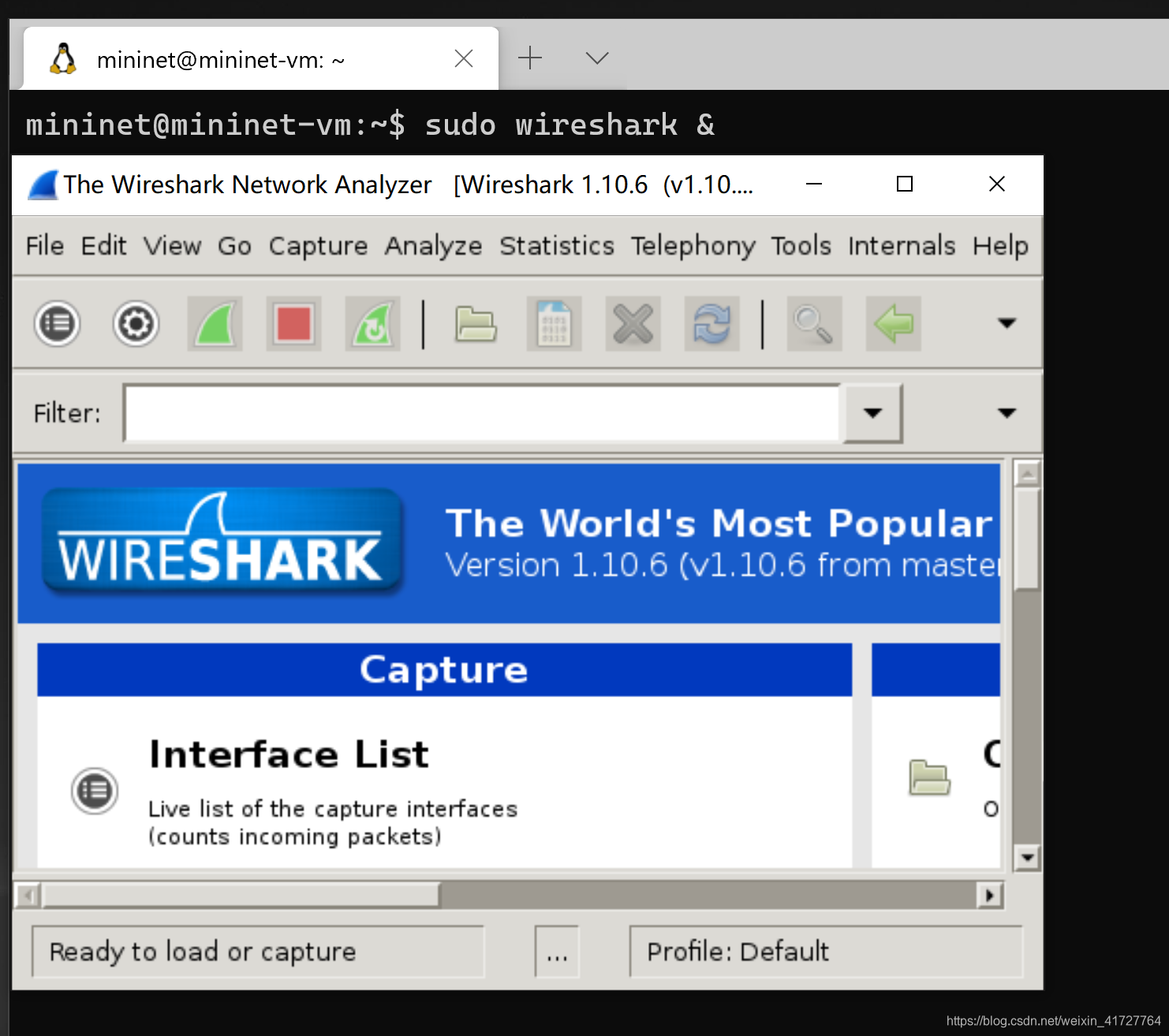
Task: Click "The World's Most Popular" heading
Action: click(719, 524)
